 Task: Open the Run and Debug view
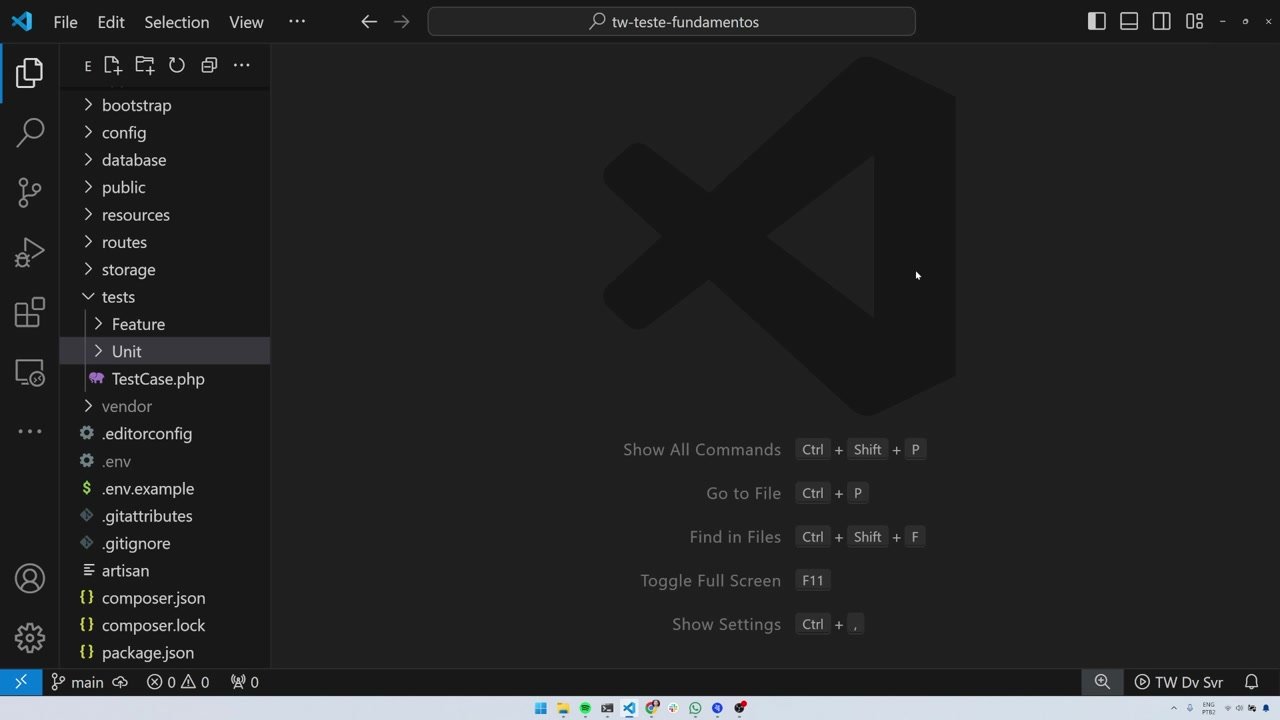[x=30, y=252]
